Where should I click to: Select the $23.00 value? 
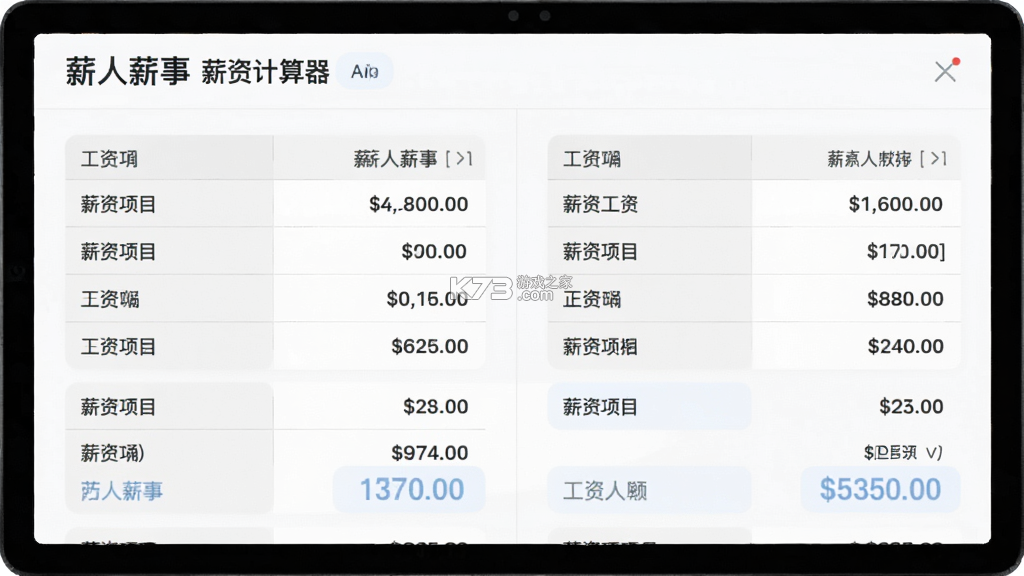tap(911, 407)
